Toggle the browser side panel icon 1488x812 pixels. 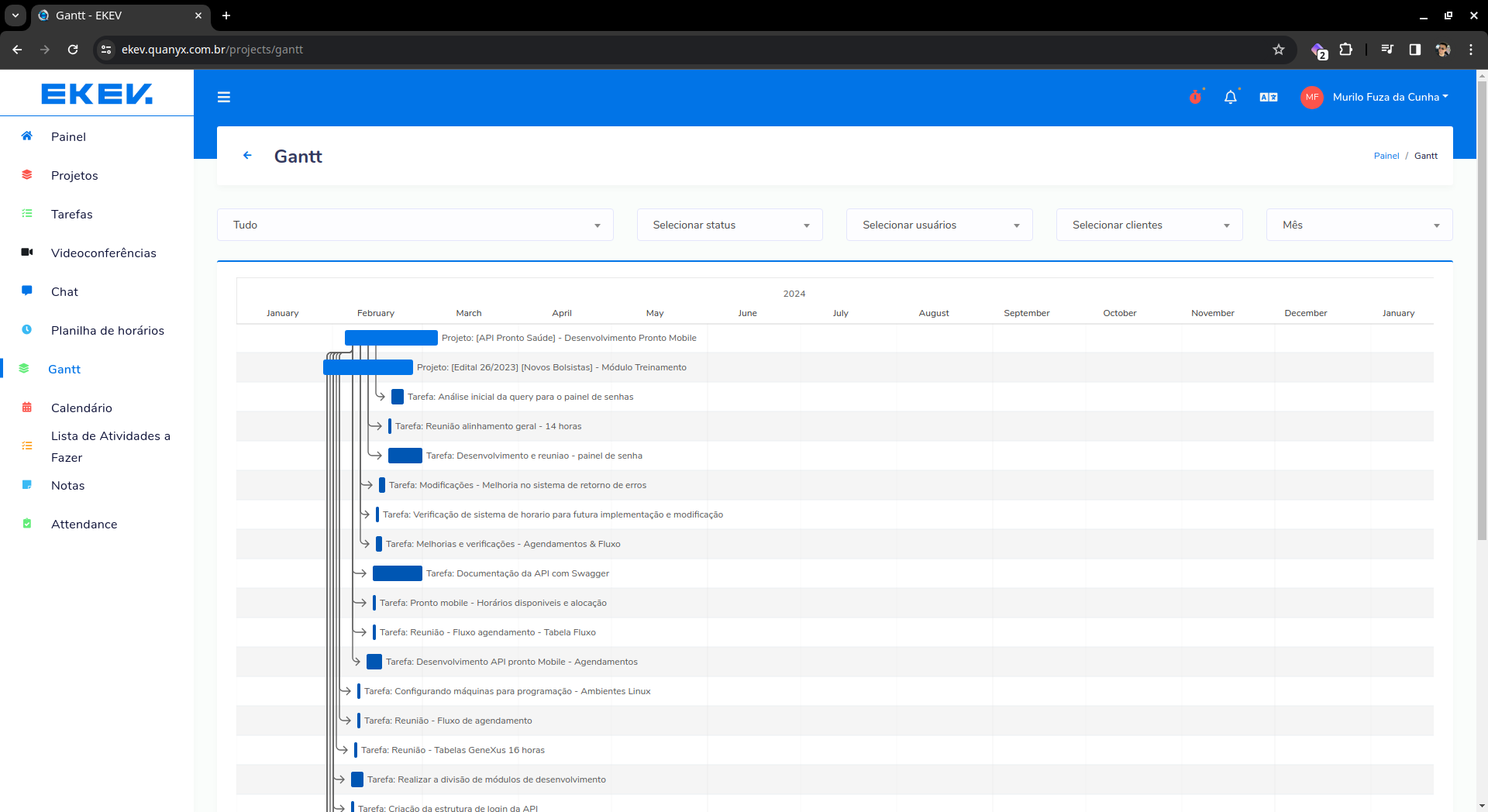pos(1414,50)
